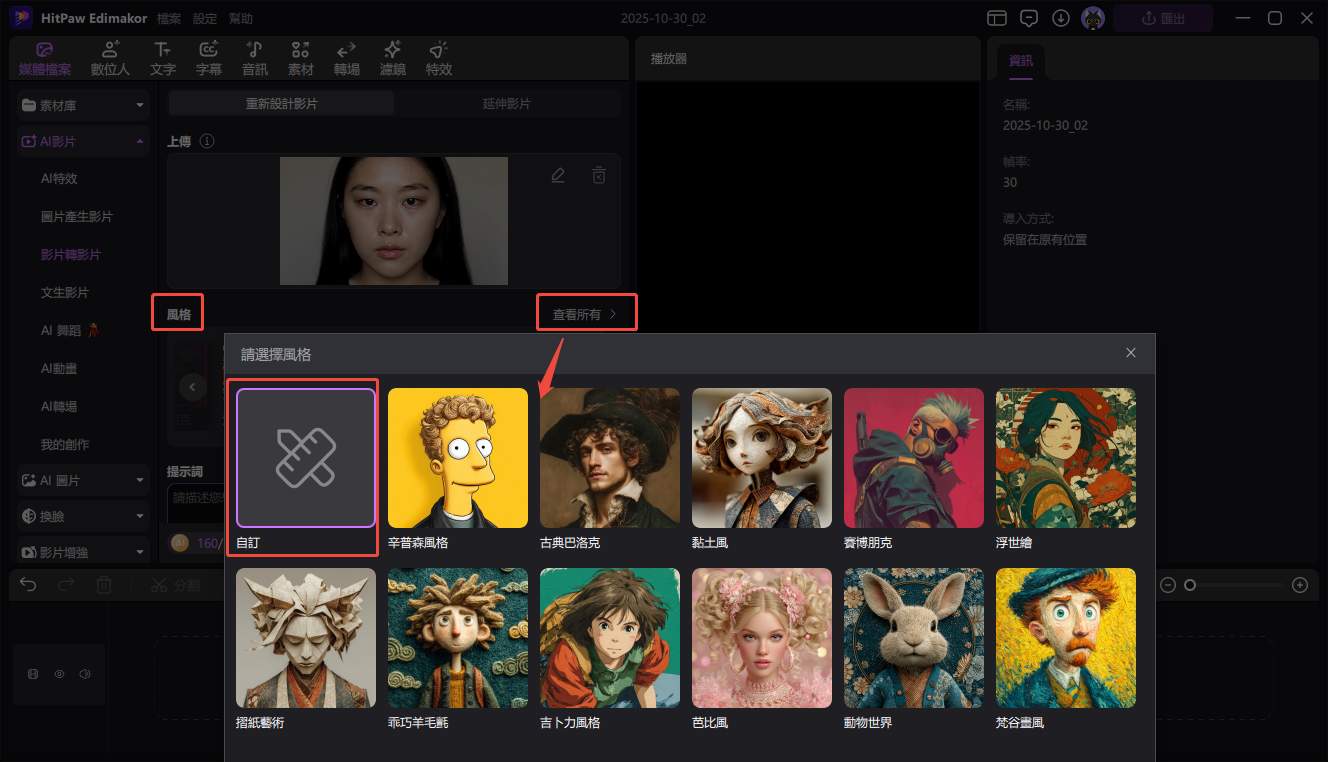
Task: Switch to the 延伸影片 tab
Action: (x=507, y=104)
